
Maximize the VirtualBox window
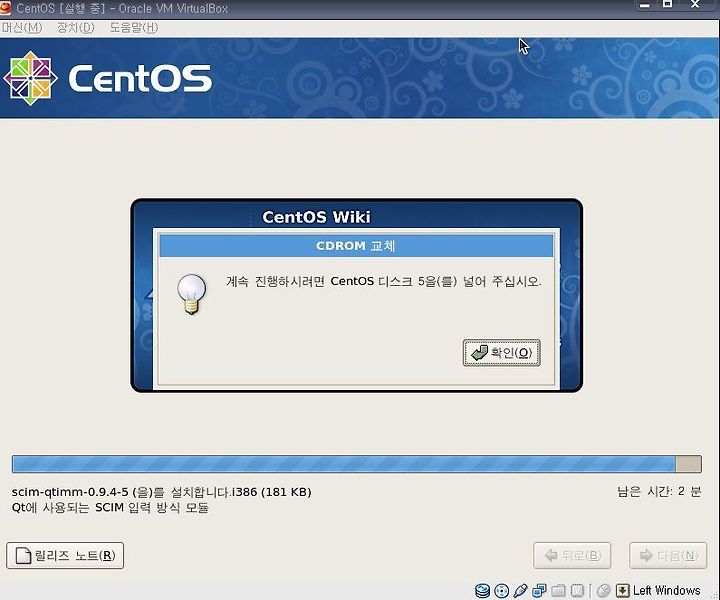tap(668, 5)
